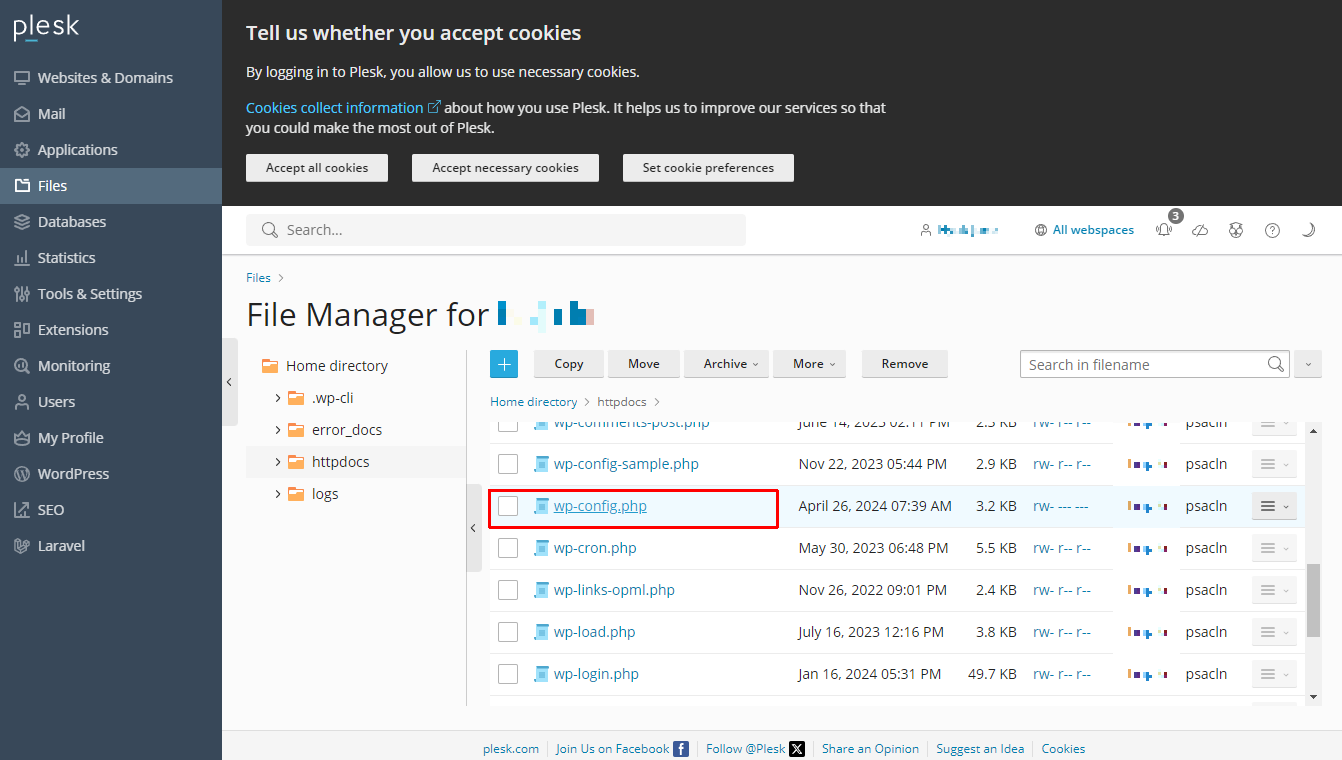Open row actions menu for wp-cron.php
Screen dimensions: 1342x760
click(x=1274, y=548)
